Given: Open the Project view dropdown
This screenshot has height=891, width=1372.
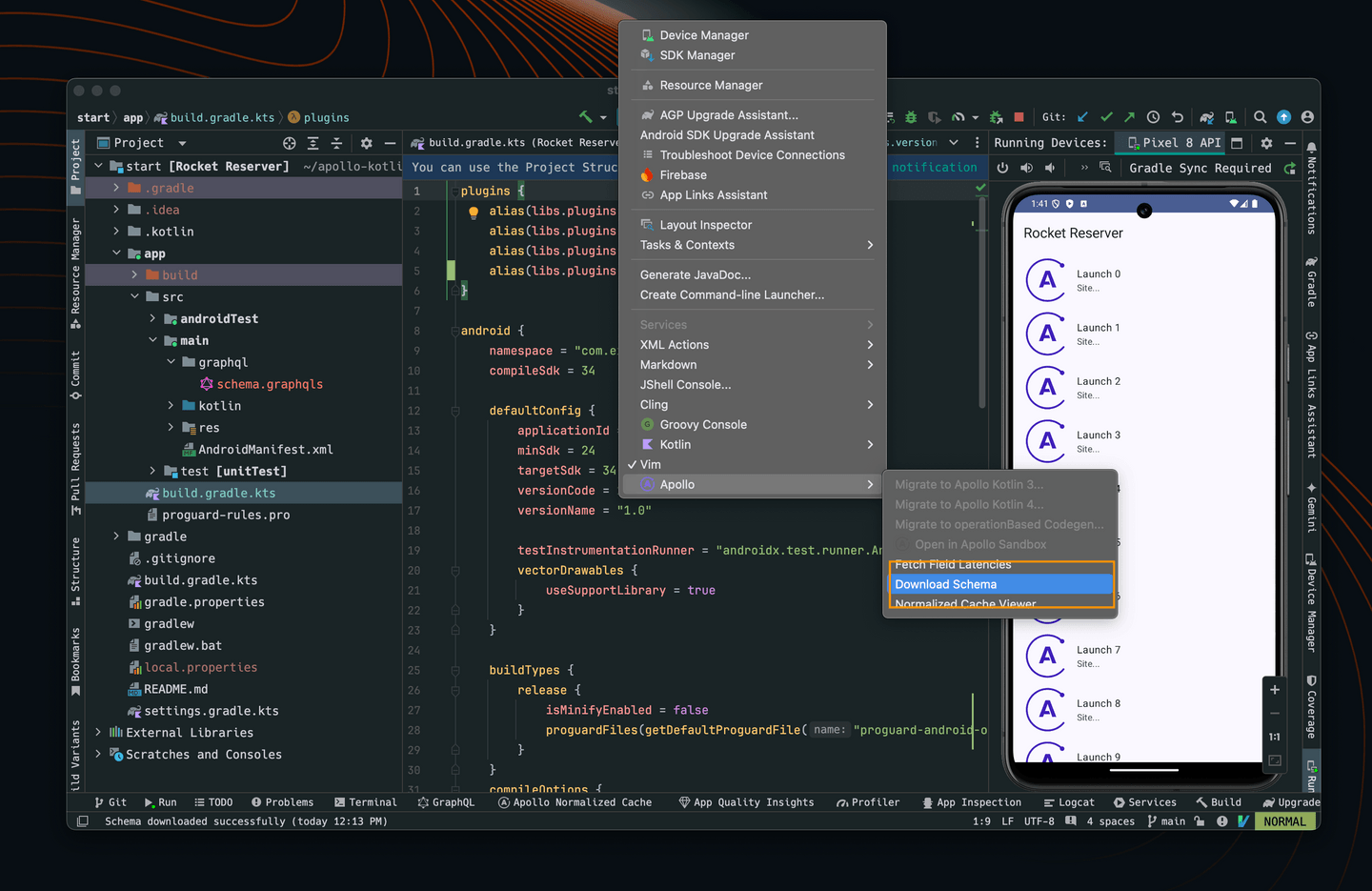Looking at the screenshot, I should click(x=182, y=143).
